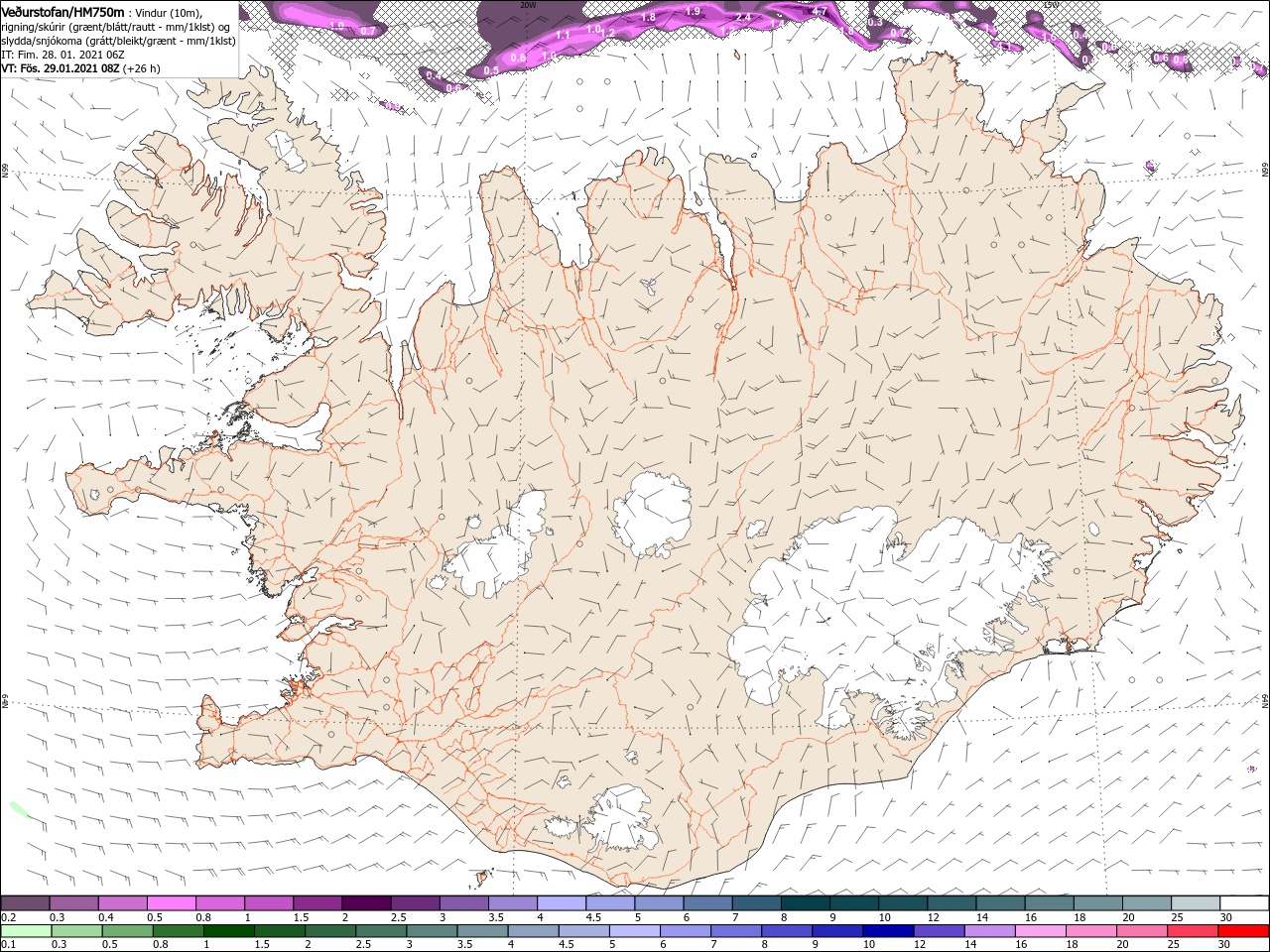Pick bottom-row legend swatch between 2.5 and 3
1270x952 pixels.
pyautogui.click(x=381, y=931)
